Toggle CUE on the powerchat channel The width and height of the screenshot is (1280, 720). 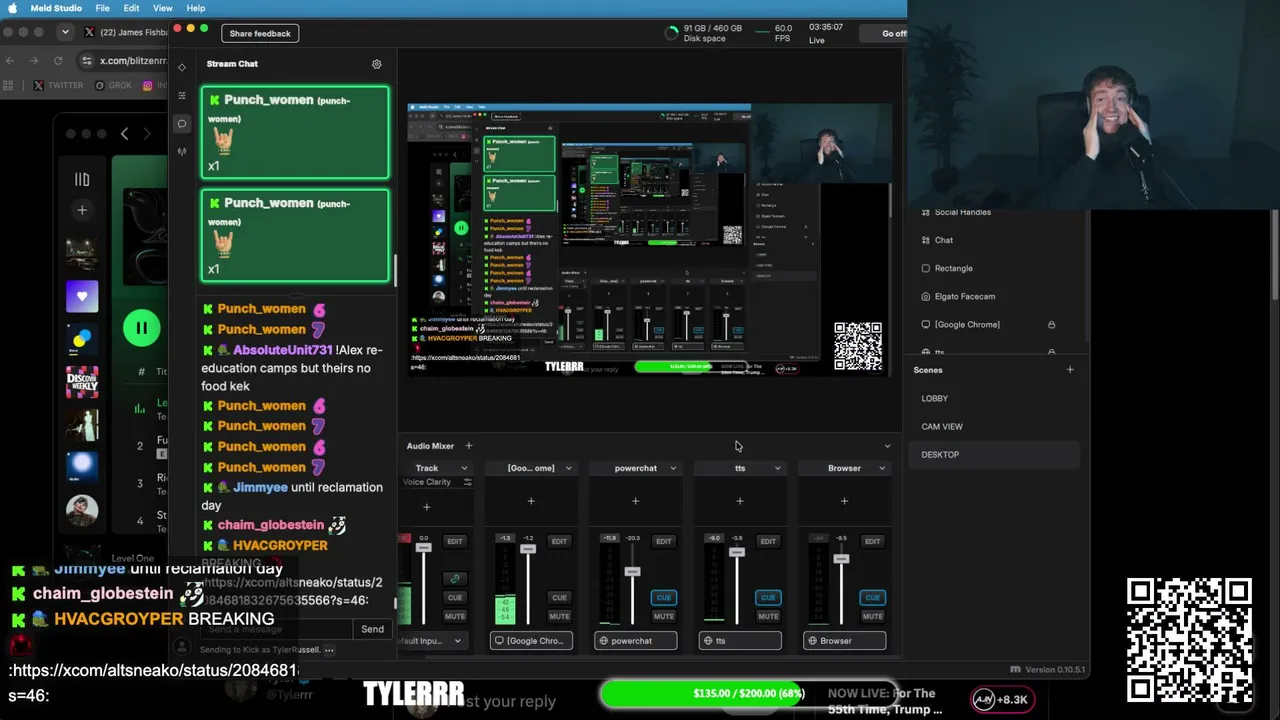(x=663, y=598)
